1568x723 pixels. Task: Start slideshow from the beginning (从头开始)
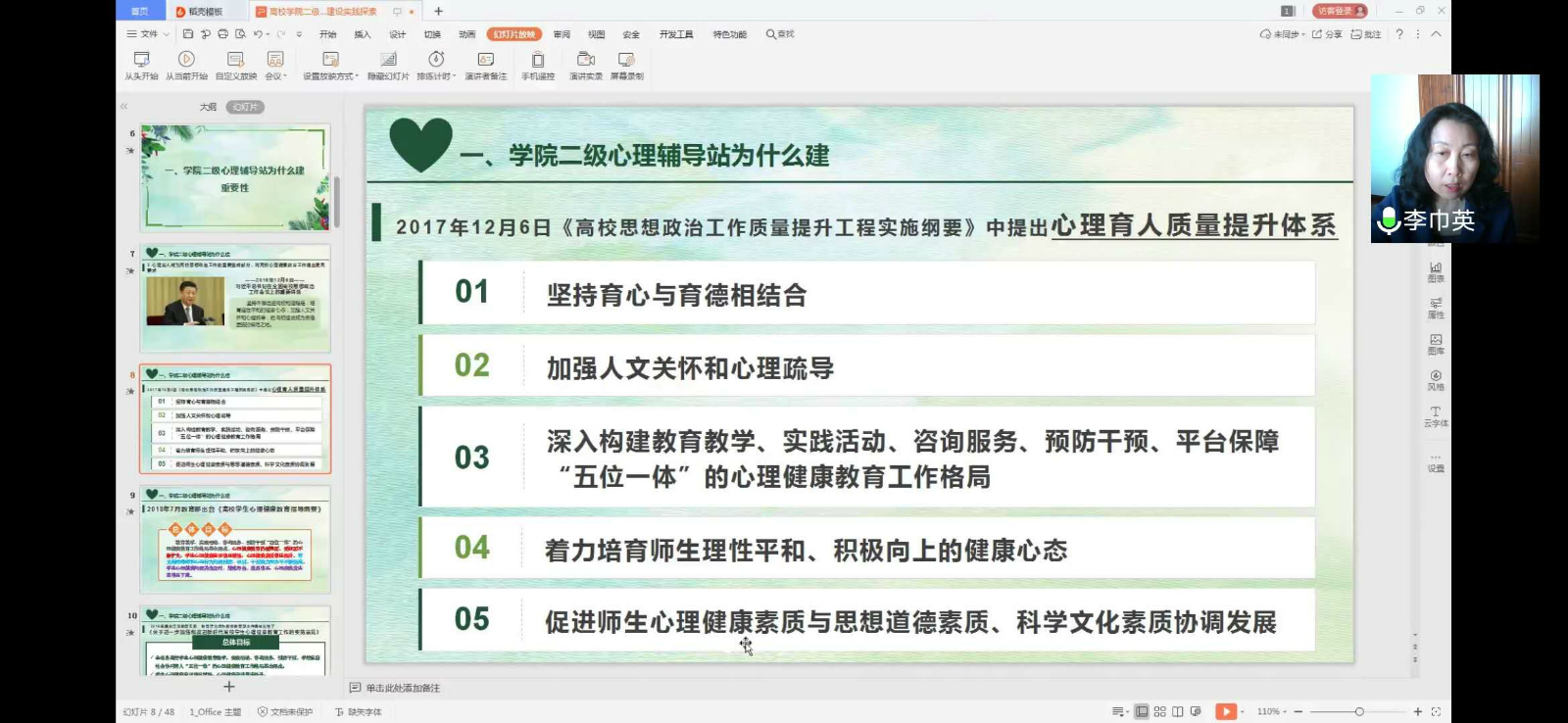point(141,65)
